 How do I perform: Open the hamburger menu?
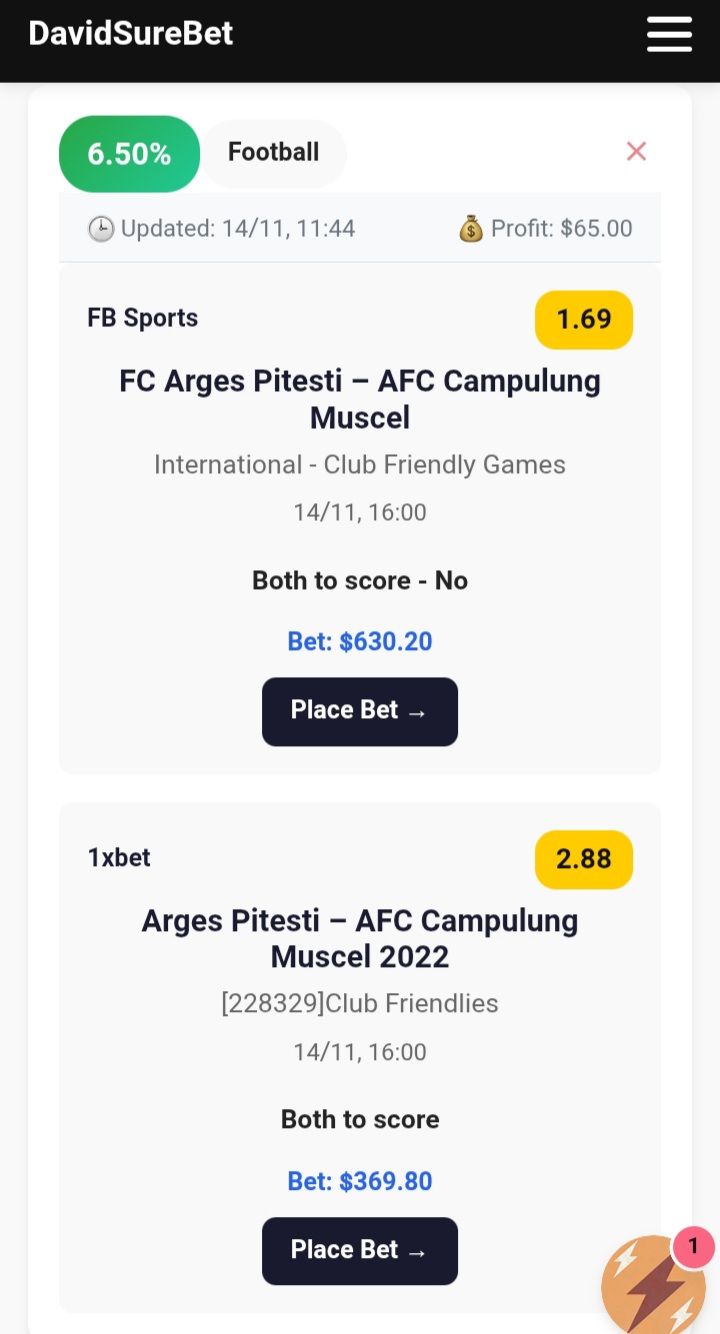click(x=669, y=34)
